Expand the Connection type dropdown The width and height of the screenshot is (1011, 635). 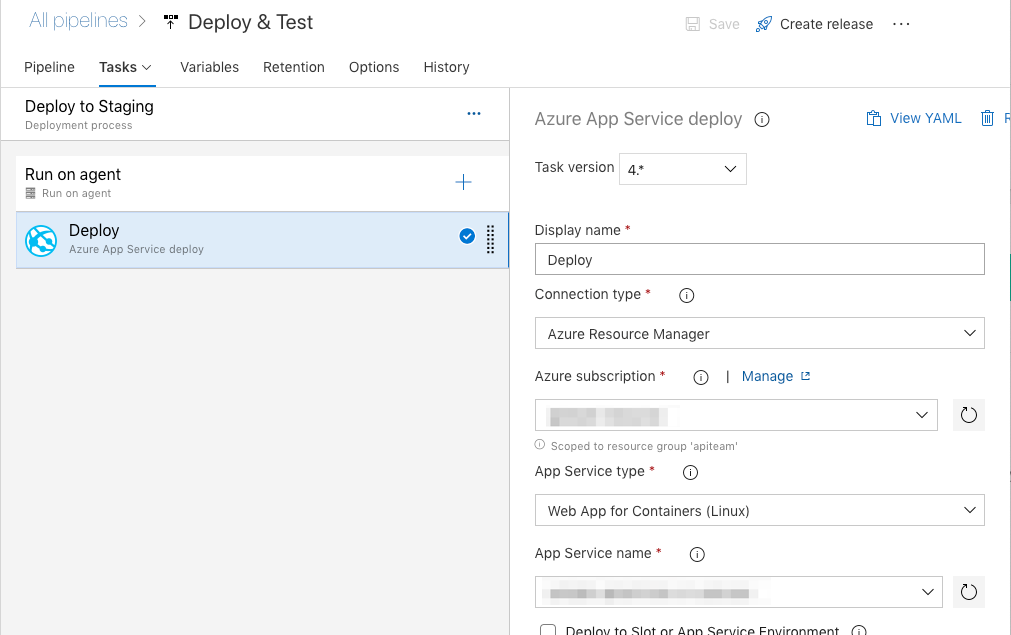tap(759, 333)
